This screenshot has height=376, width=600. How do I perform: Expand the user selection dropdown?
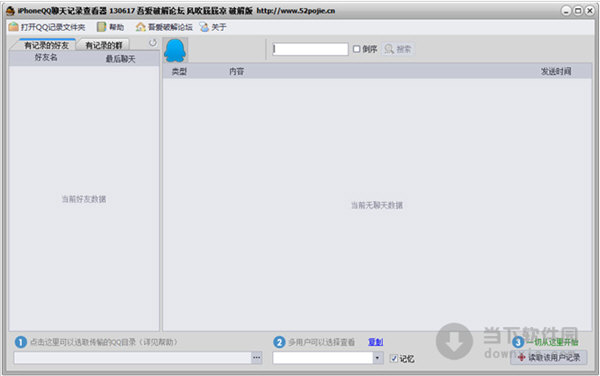point(377,358)
